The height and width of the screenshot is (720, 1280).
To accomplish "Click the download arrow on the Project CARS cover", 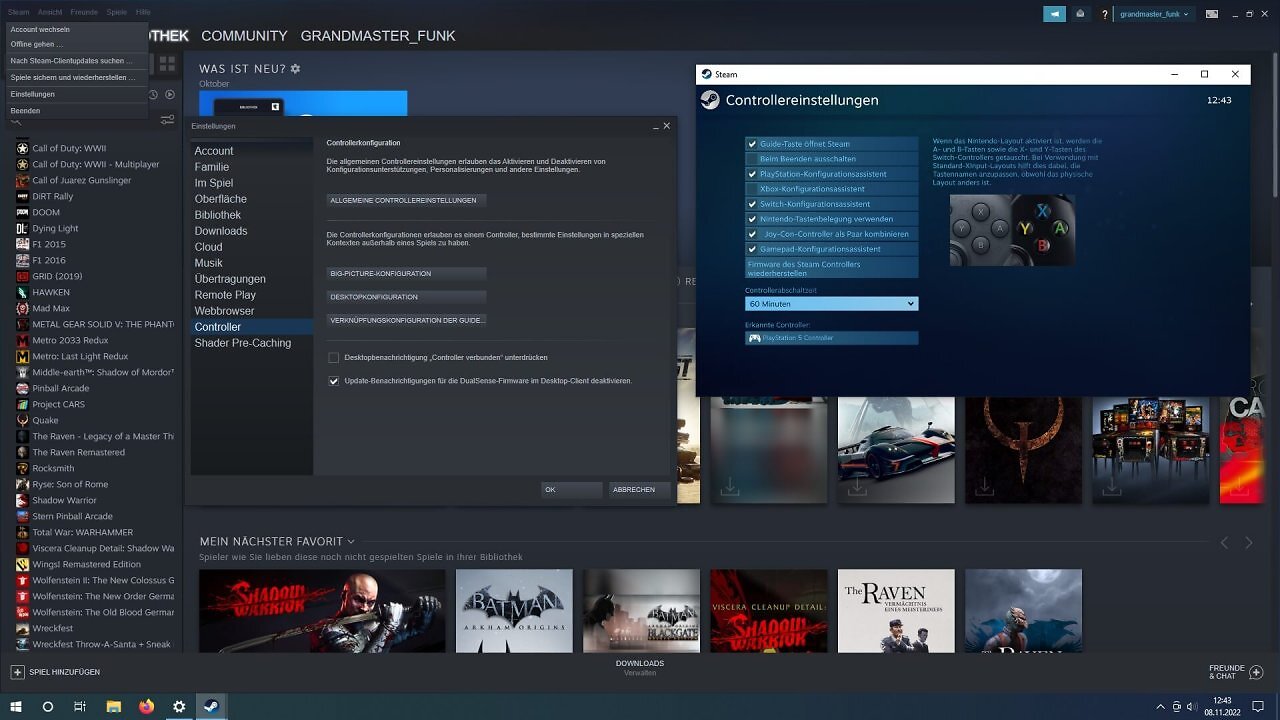I will pyautogui.click(x=858, y=486).
